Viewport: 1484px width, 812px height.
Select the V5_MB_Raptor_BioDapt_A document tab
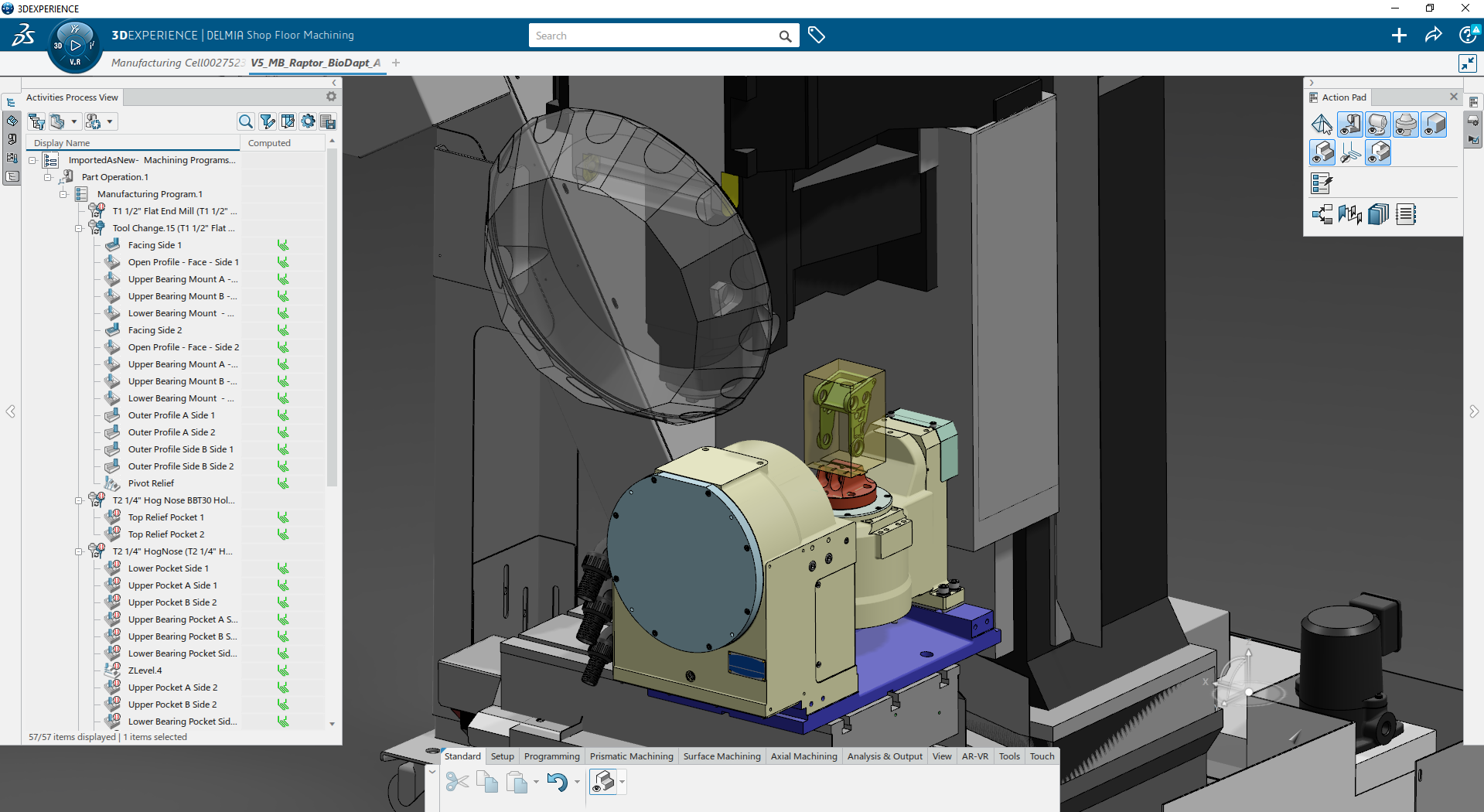click(x=315, y=63)
